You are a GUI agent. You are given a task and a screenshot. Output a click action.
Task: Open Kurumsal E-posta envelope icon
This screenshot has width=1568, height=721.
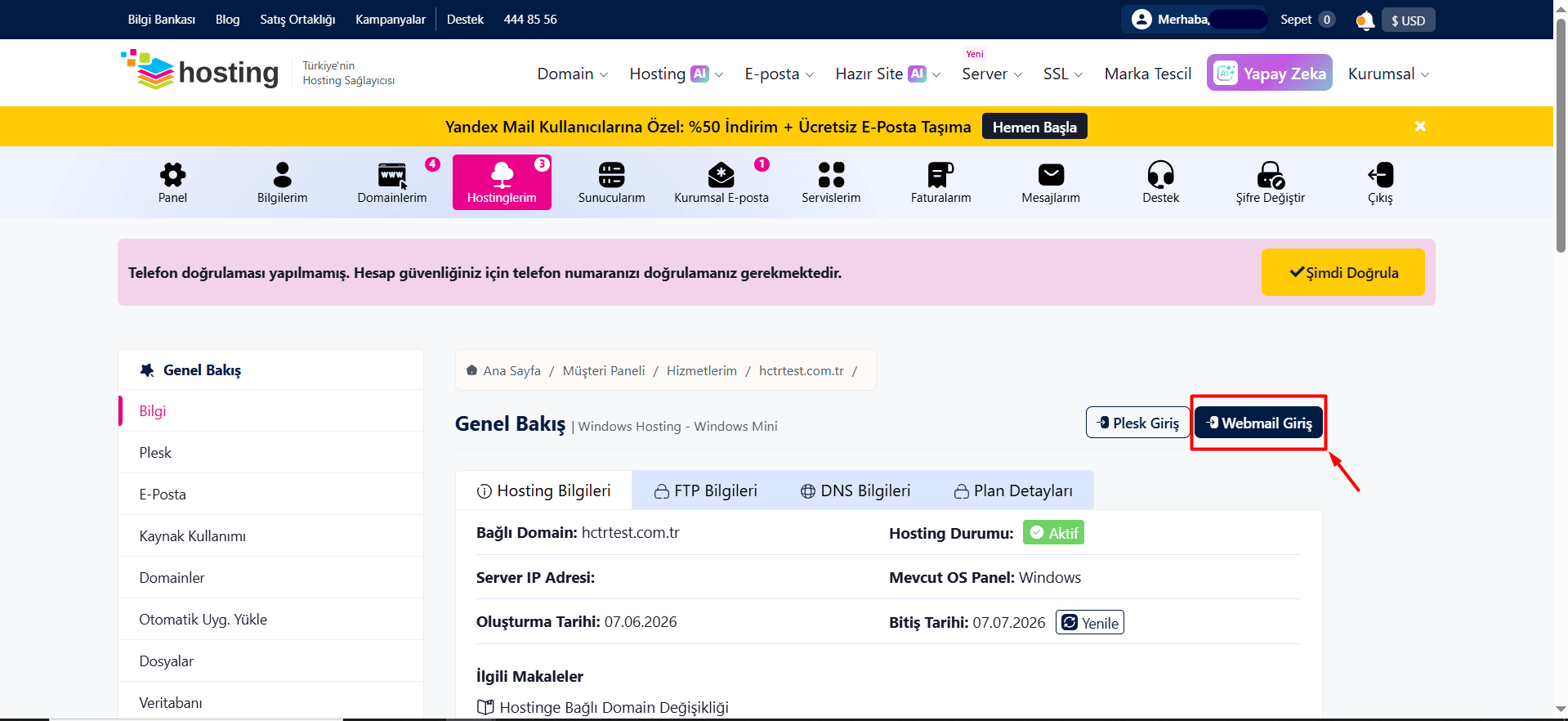[721, 175]
